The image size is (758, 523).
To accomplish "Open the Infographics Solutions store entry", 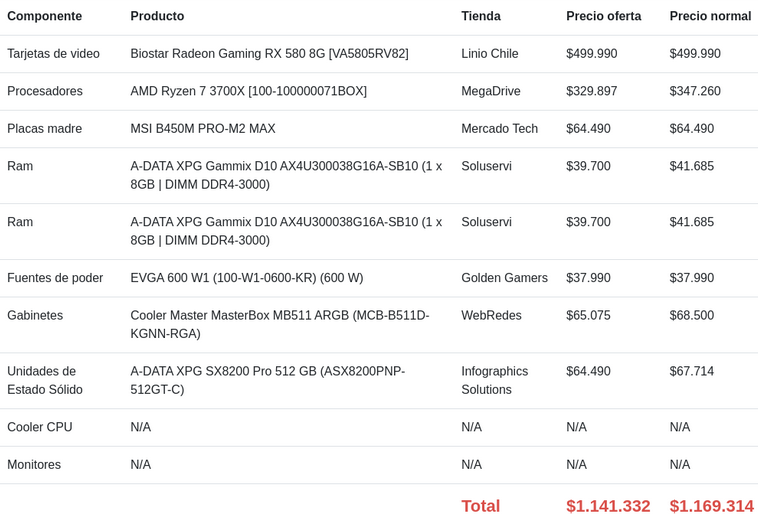I will (x=495, y=380).
